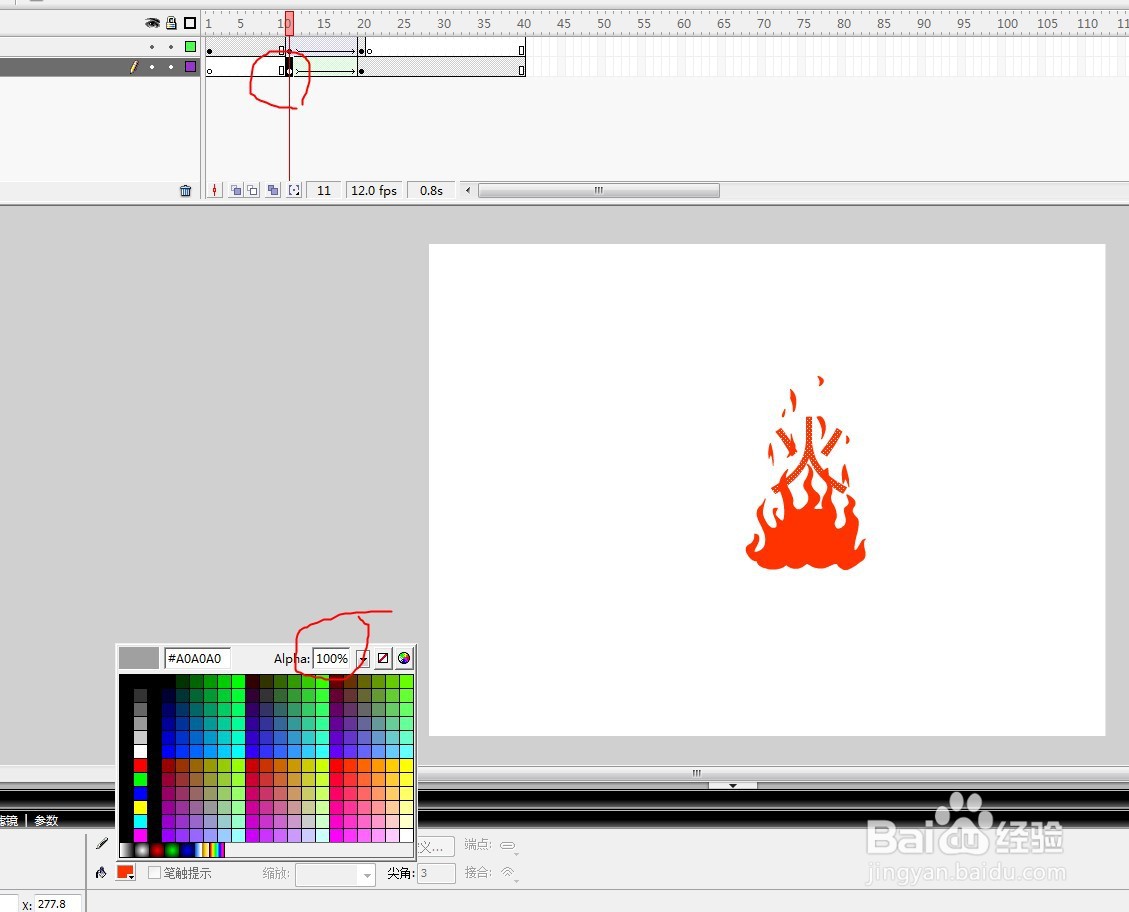Click the timeline horizontal scrollbar thumb
This screenshot has width=1129, height=912.
point(598,191)
